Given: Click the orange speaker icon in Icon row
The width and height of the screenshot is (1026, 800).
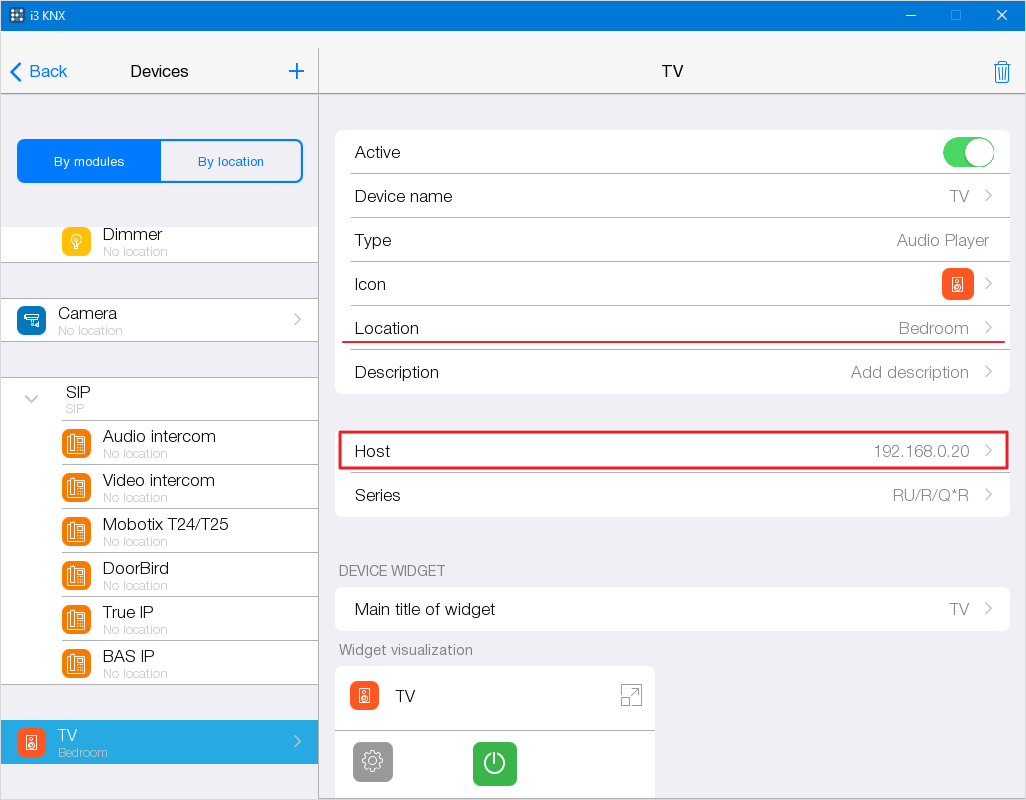Looking at the screenshot, I should (957, 284).
